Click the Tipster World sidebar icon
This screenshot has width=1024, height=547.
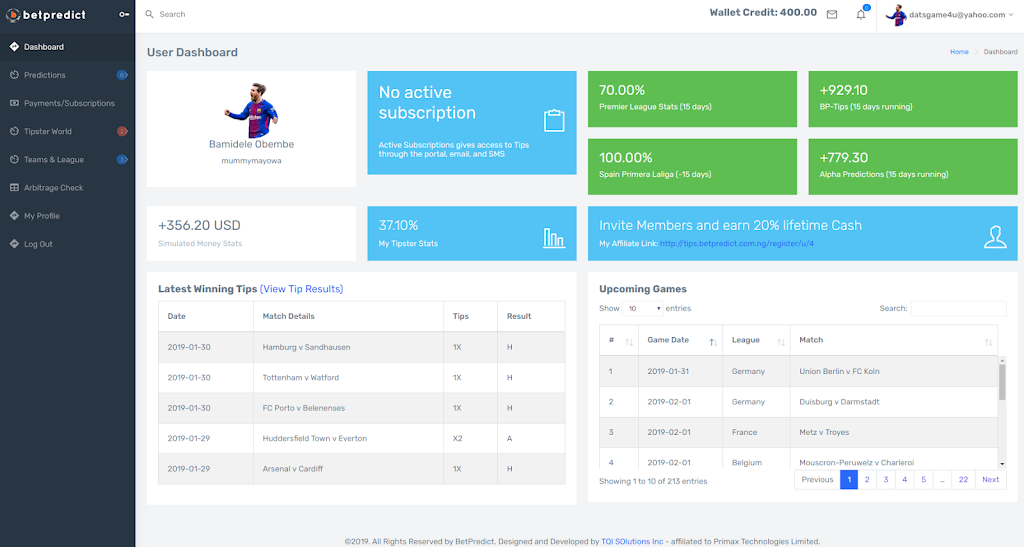pos(14,131)
